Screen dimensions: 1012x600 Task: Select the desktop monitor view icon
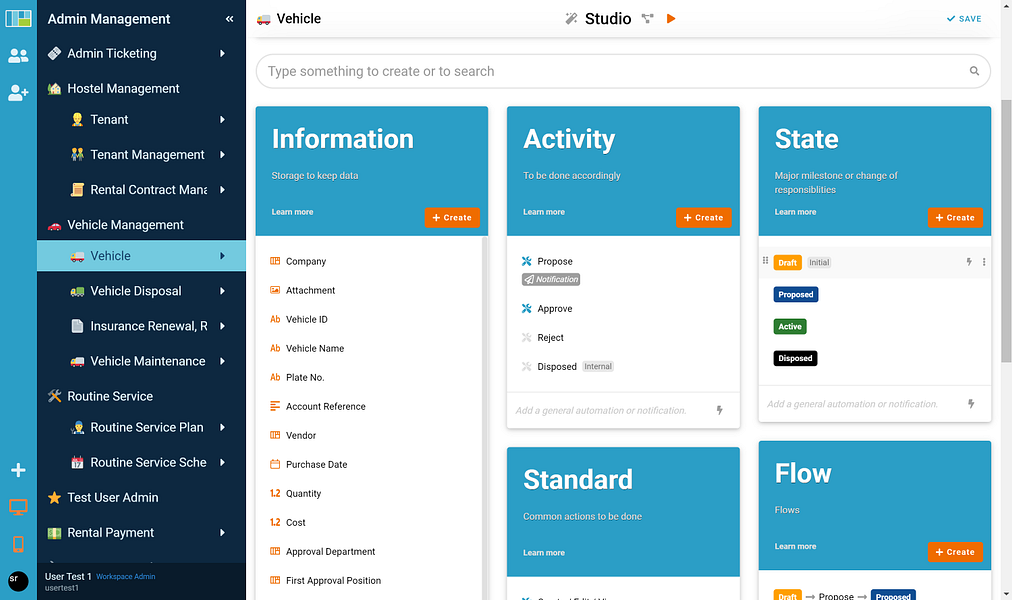tap(18, 507)
